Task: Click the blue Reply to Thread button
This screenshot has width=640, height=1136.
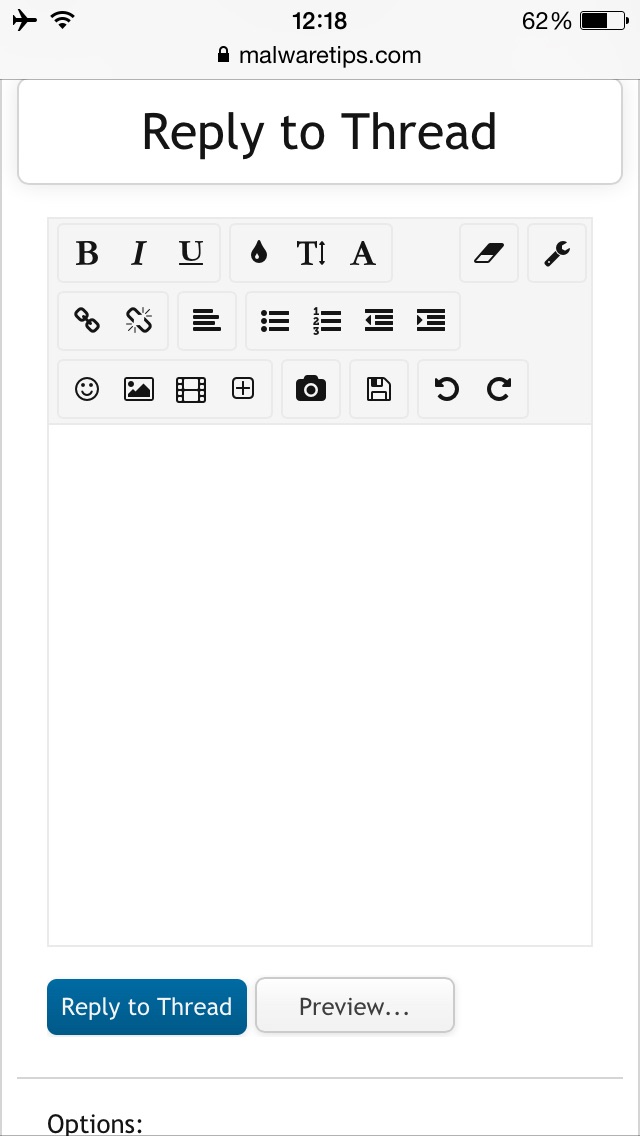Action: point(147,1006)
